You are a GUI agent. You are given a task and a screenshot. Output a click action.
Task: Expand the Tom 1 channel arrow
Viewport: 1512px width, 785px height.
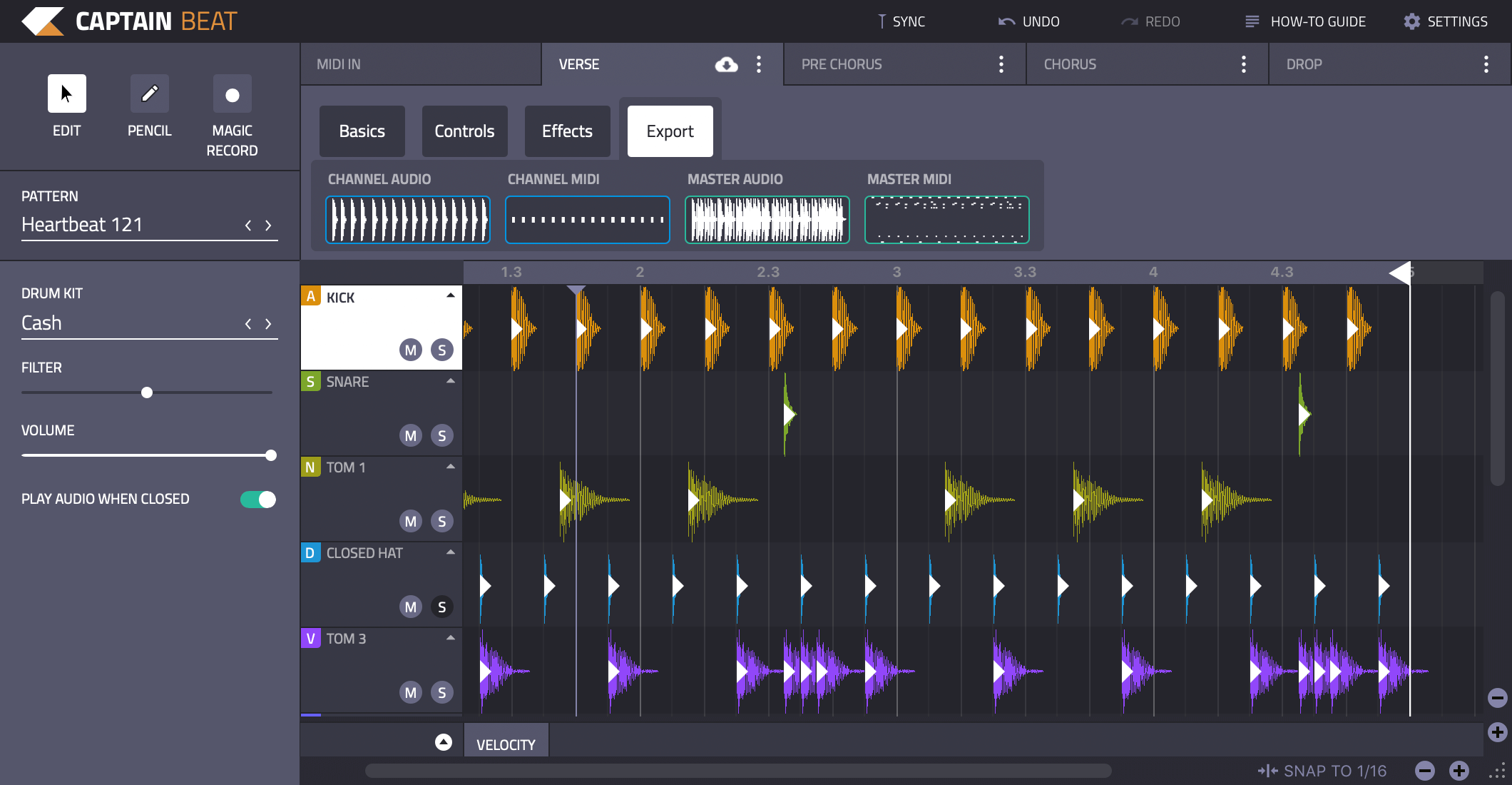pos(451,467)
